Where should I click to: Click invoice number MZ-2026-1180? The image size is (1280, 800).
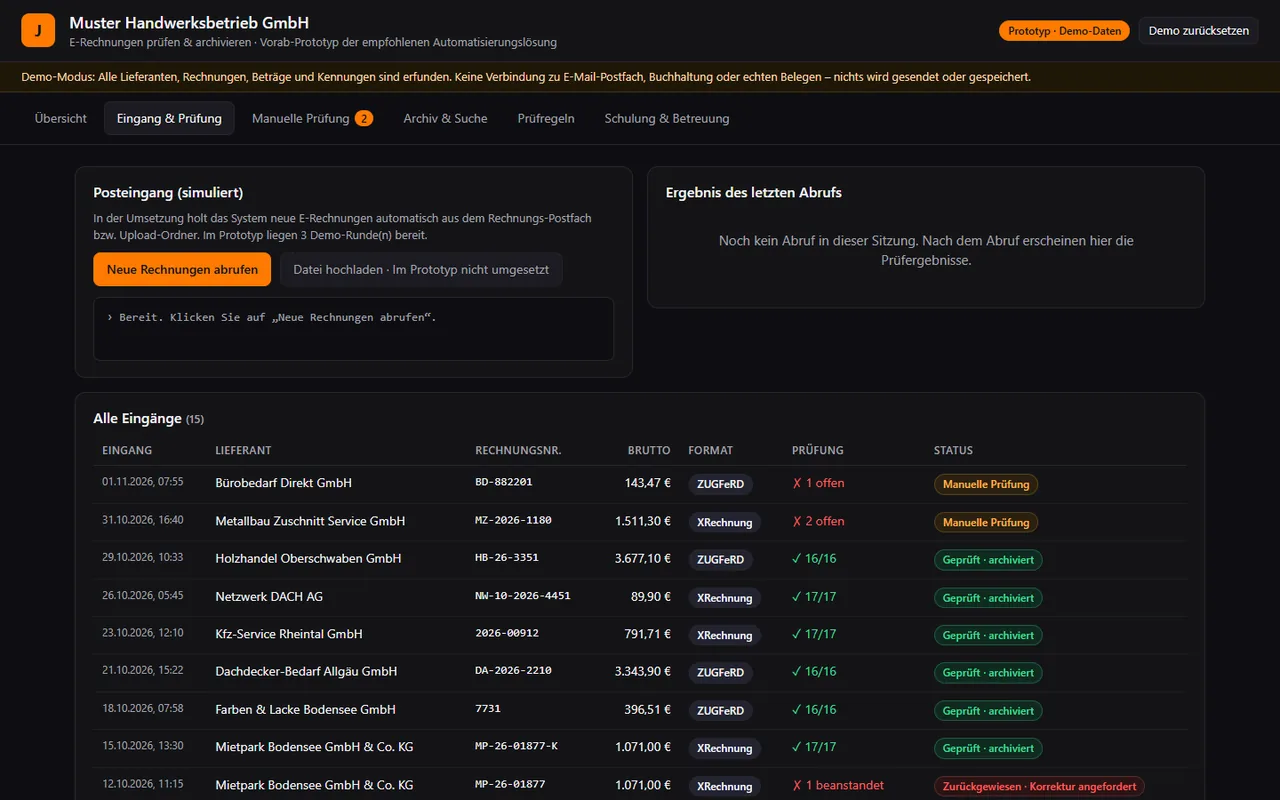click(513, 520)
